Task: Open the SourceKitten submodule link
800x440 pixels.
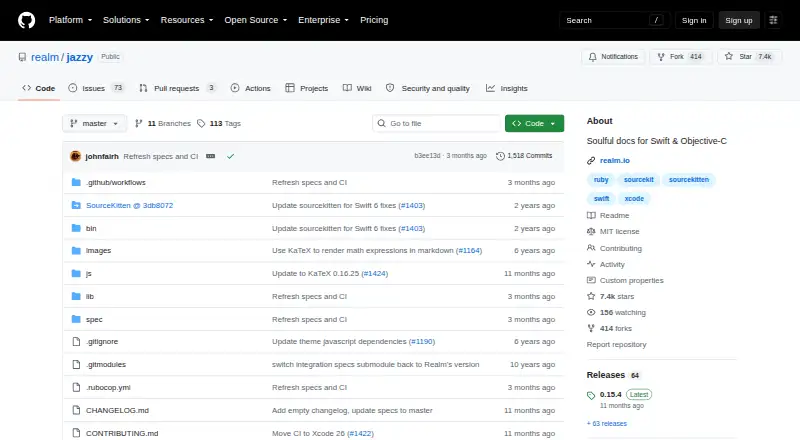Action: (x=130, y=205)
